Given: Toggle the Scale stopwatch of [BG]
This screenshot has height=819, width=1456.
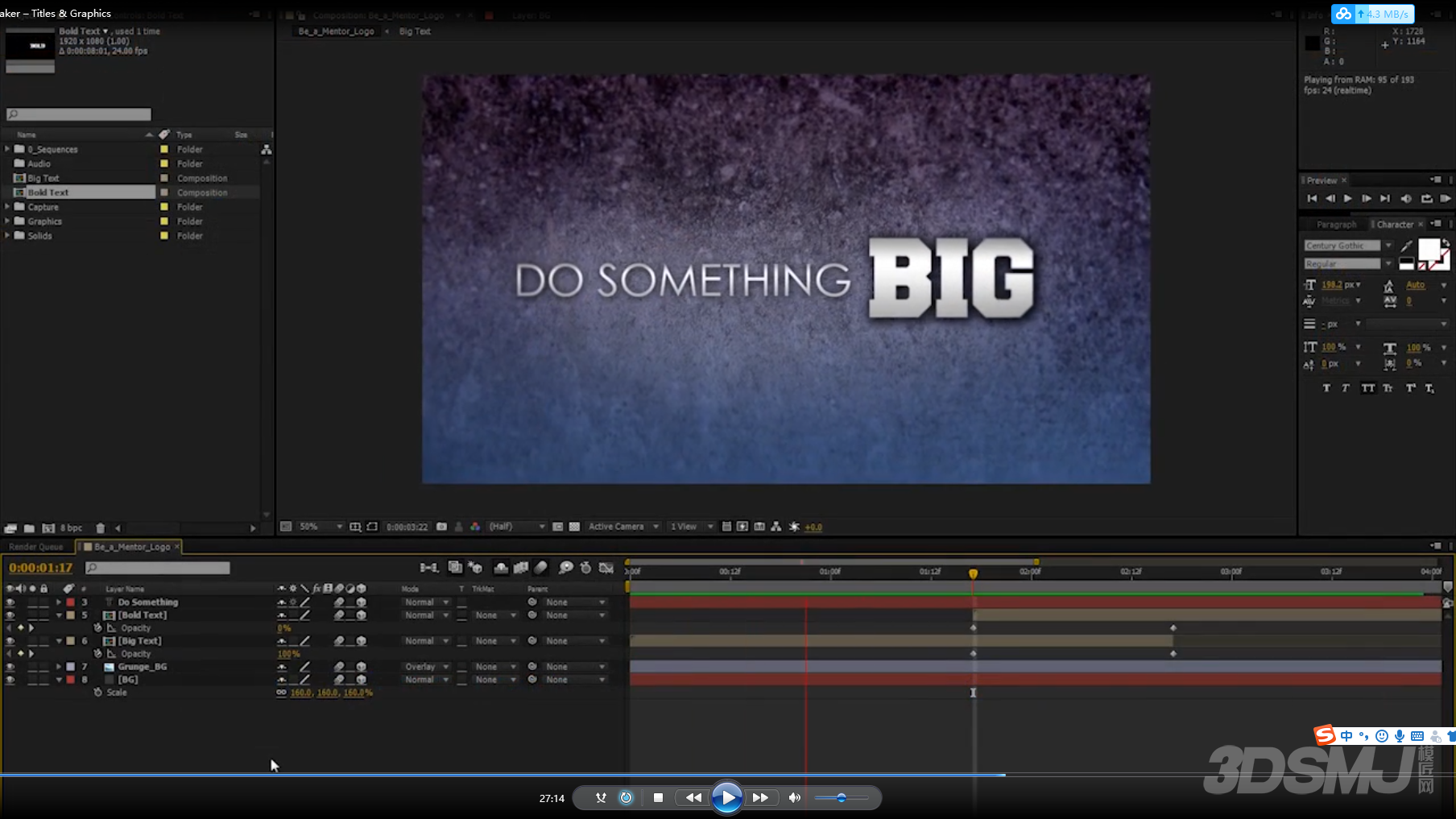Looking at the screenshot, I should 98,693.
